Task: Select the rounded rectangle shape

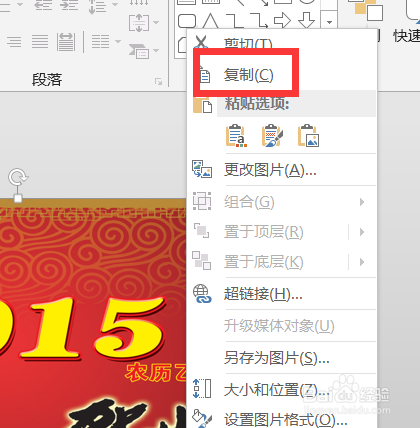Action: [x=187, y=21]
